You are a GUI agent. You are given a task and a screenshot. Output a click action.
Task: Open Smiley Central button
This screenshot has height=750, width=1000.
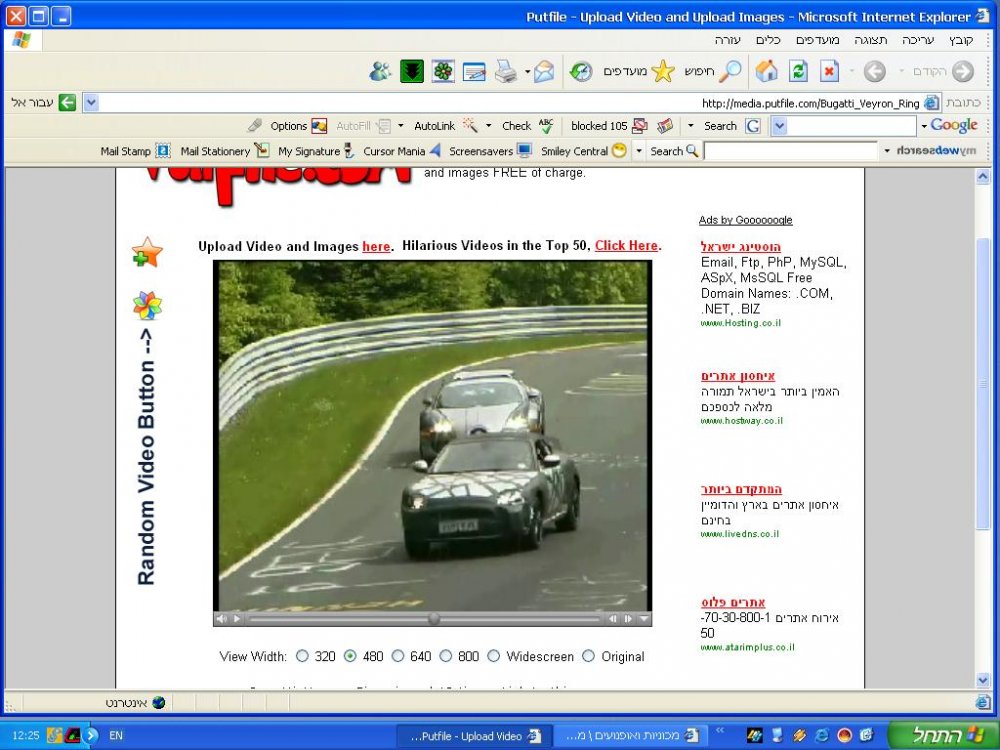(x=584, y=151)
